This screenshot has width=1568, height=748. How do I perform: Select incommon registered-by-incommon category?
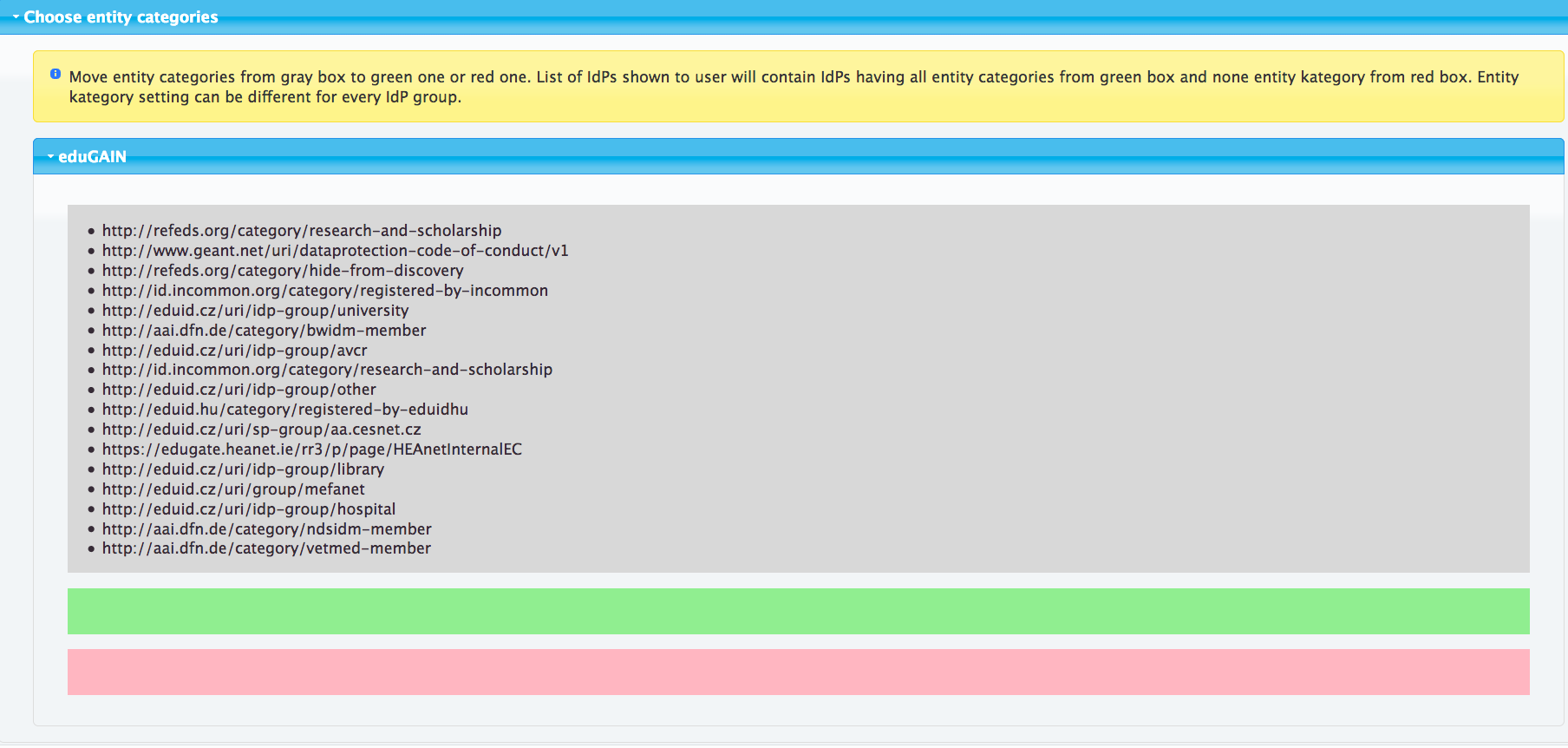(324, 291)
